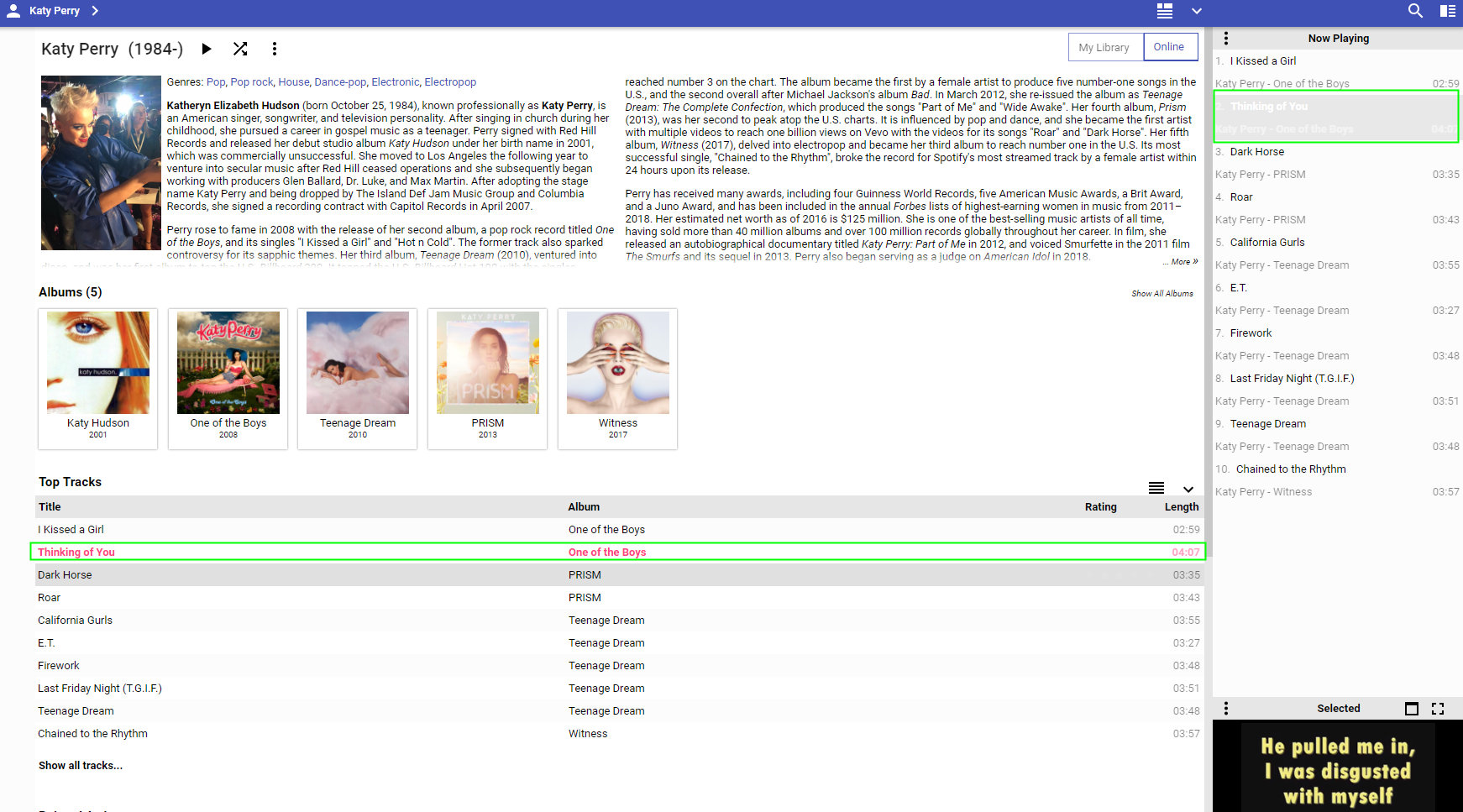Open Now Playing panel options menu
The image size is (1463, 812).
tap(1226, 39)
